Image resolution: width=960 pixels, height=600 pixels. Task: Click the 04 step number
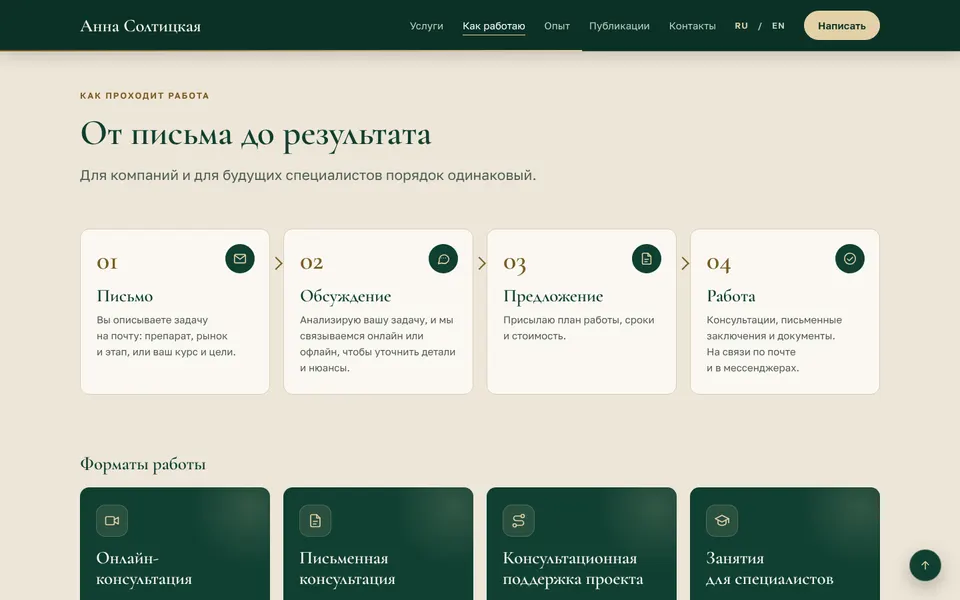coord(719,263)
